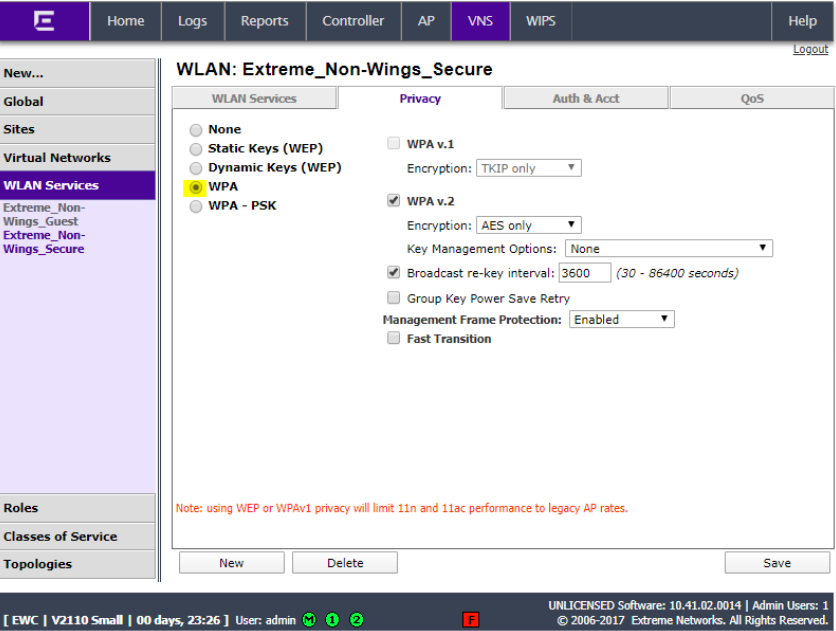Click the green 1 status indicator
836x631 pixels.
pos(333,620)
